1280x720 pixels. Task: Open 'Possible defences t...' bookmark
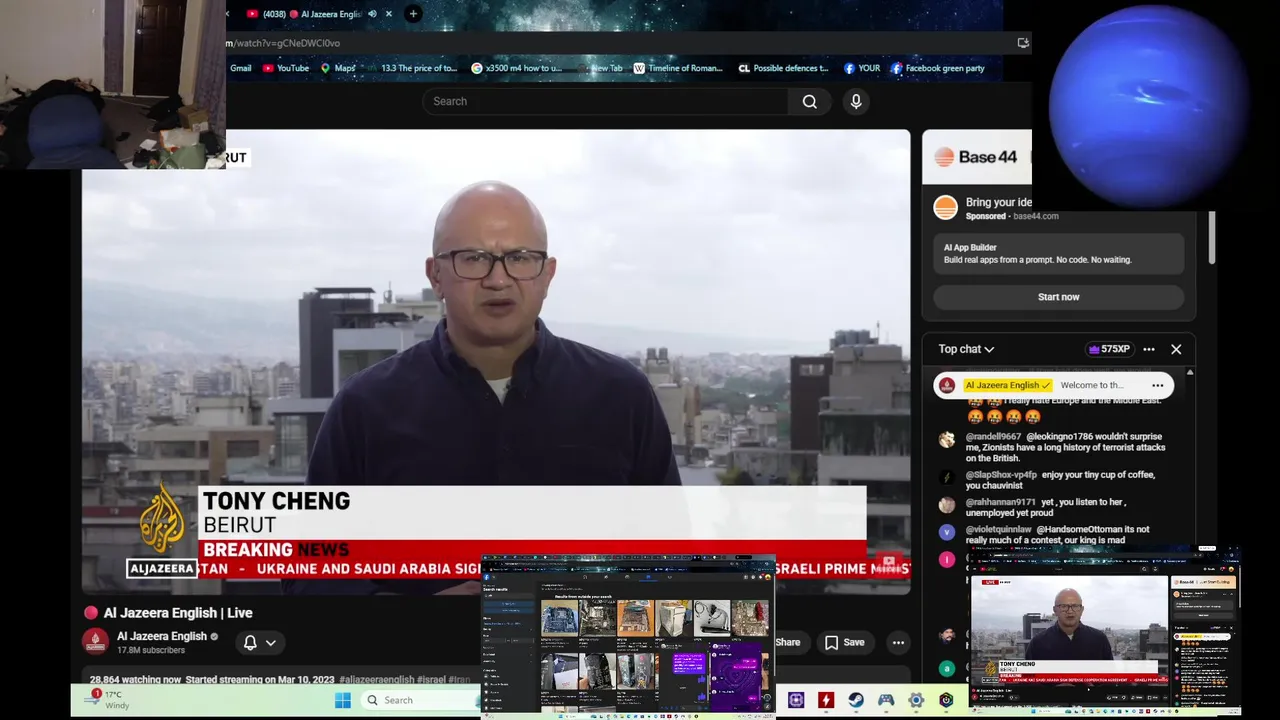point(784,68)
